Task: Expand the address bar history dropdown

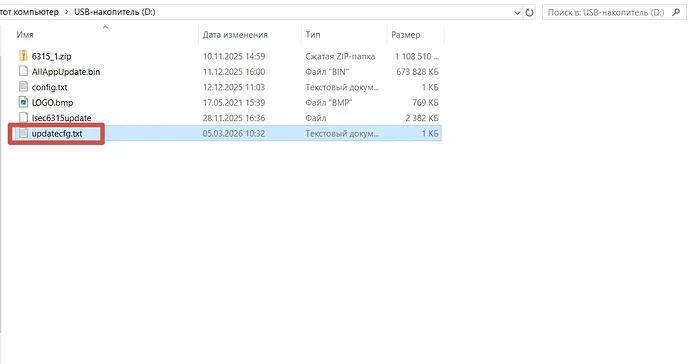Action: tap(518, 13)
